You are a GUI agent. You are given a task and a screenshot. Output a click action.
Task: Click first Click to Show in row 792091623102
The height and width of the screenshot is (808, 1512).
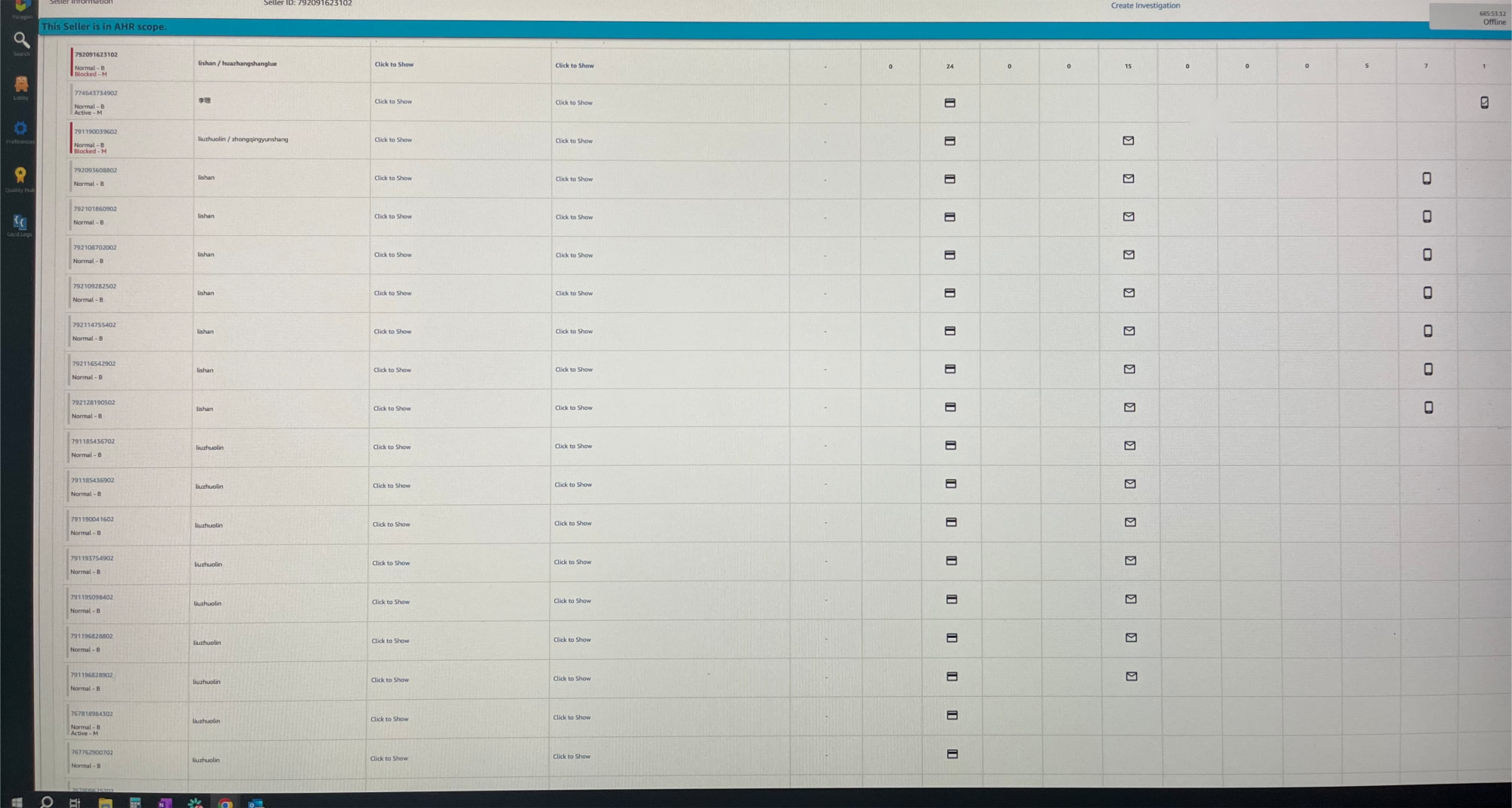click(394, 64)
